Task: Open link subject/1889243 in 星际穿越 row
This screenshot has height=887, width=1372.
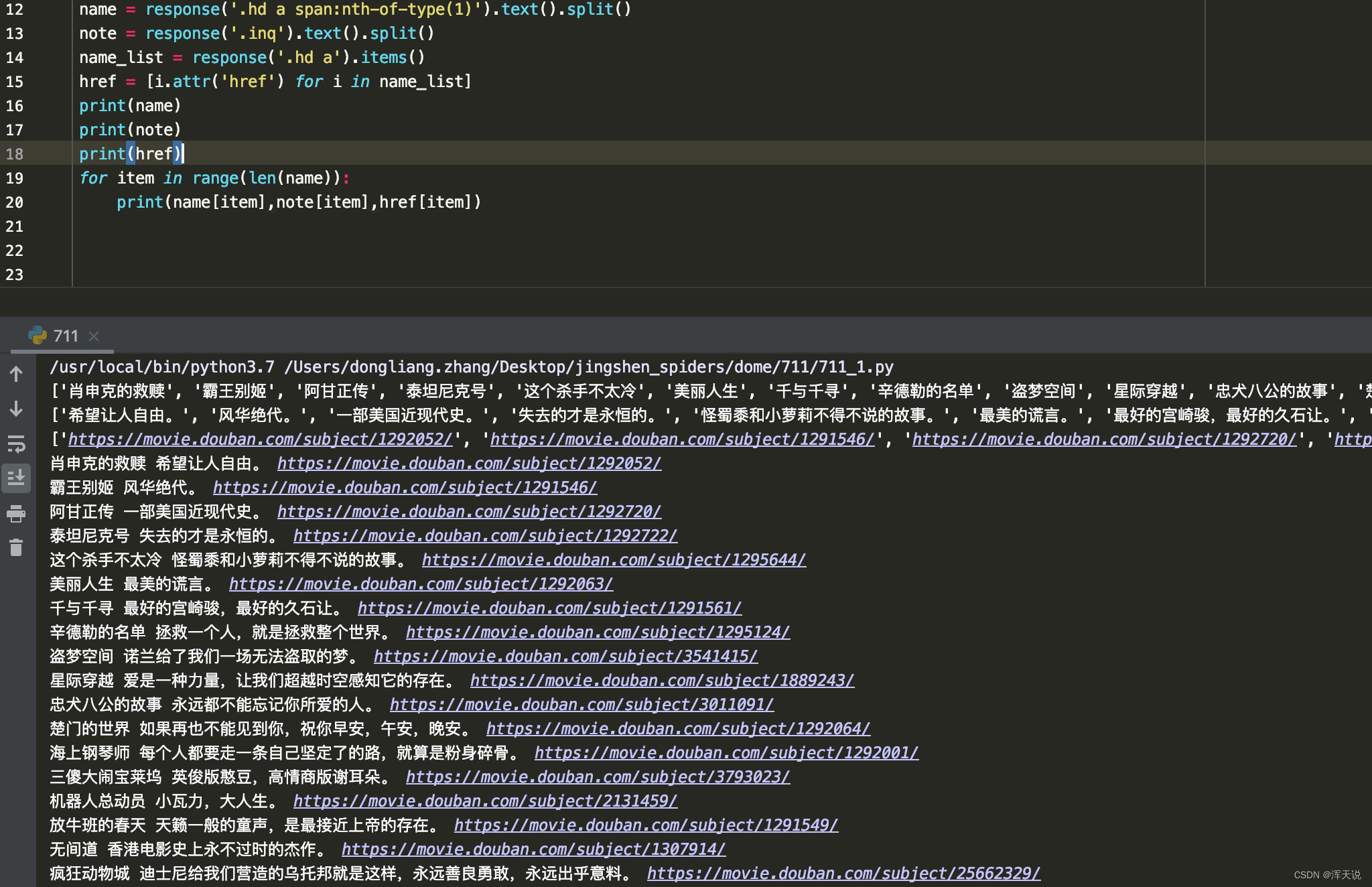Action: [662, 681]
